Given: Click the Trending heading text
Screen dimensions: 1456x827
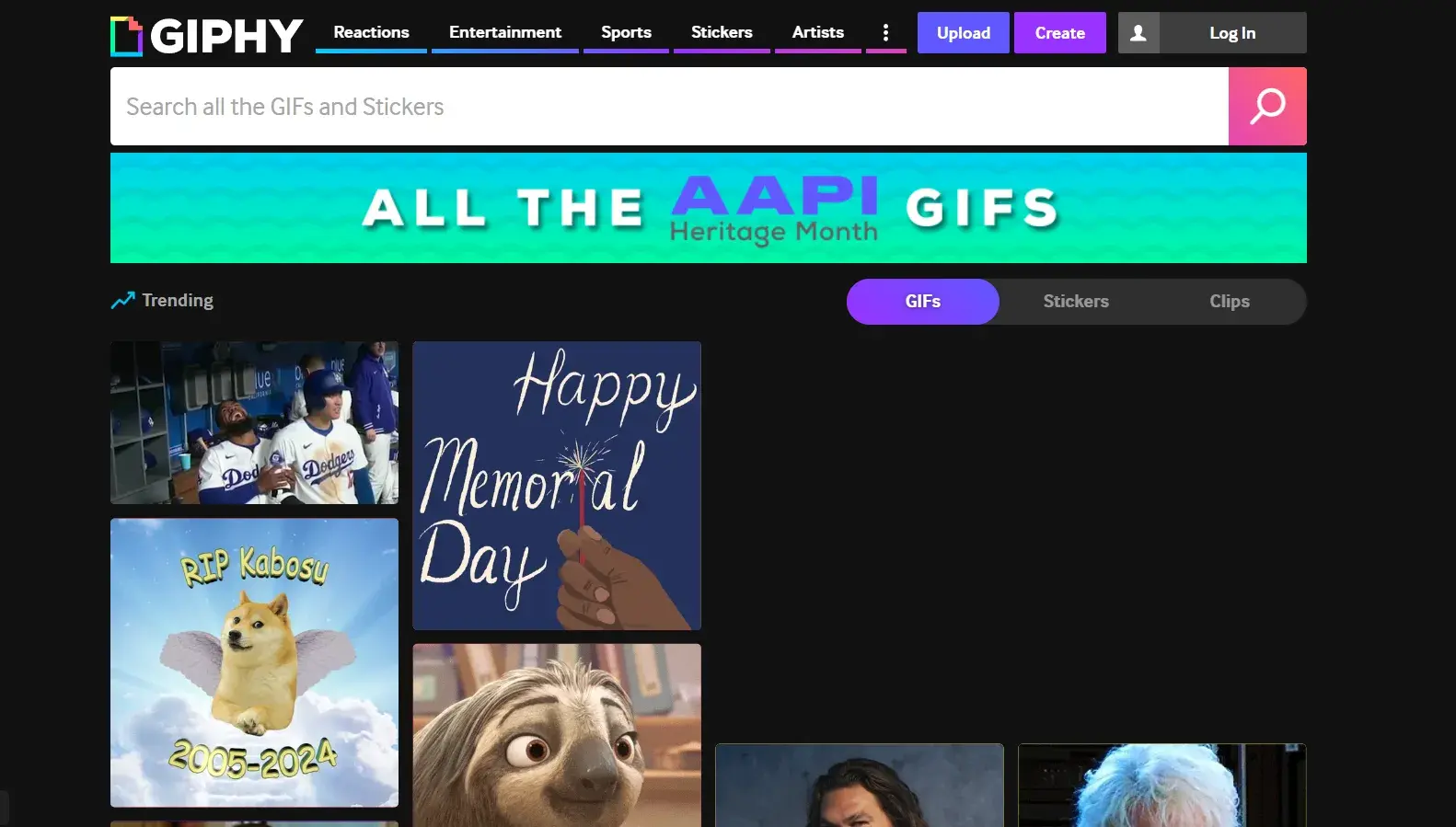Looking at the screenshot, I should [x=178, y=301].
